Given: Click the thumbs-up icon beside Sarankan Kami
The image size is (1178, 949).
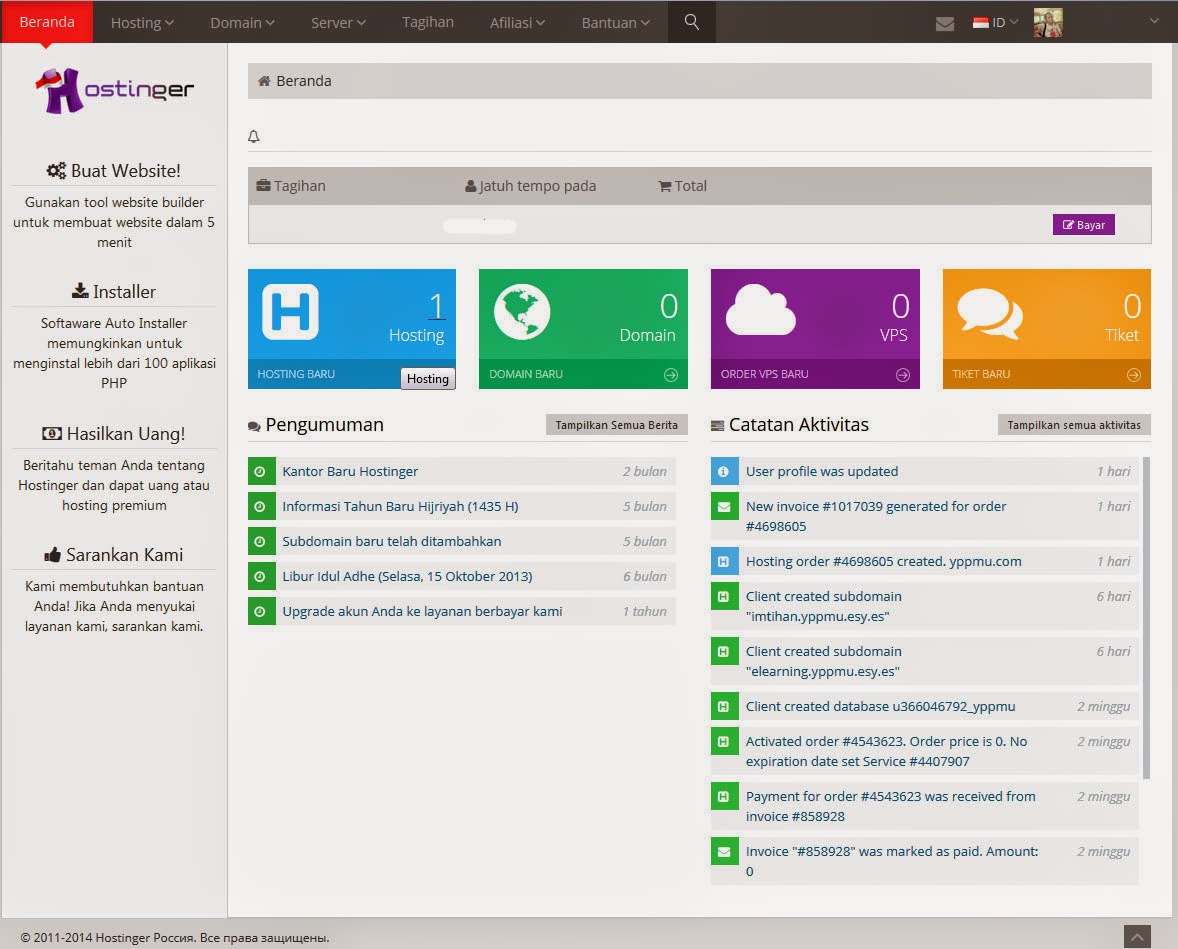Looking at the screenshot, I should [x=52, y=555].
